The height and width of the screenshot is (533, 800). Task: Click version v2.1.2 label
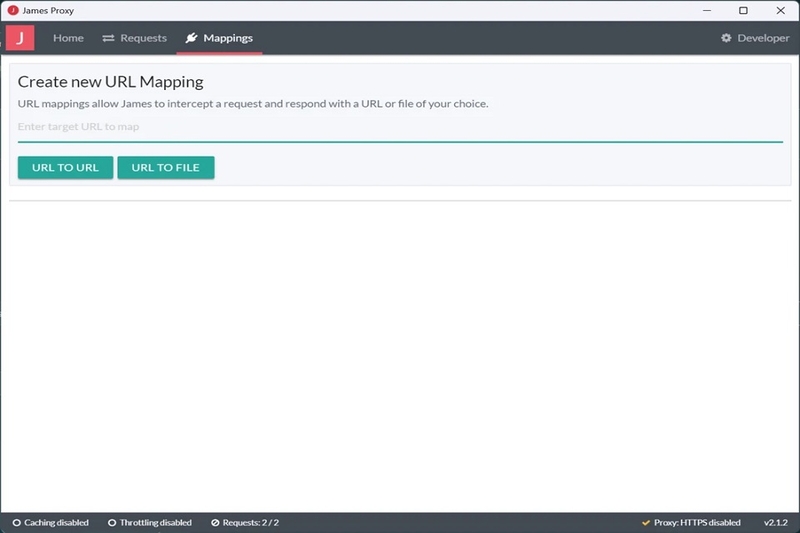point(776,522)
